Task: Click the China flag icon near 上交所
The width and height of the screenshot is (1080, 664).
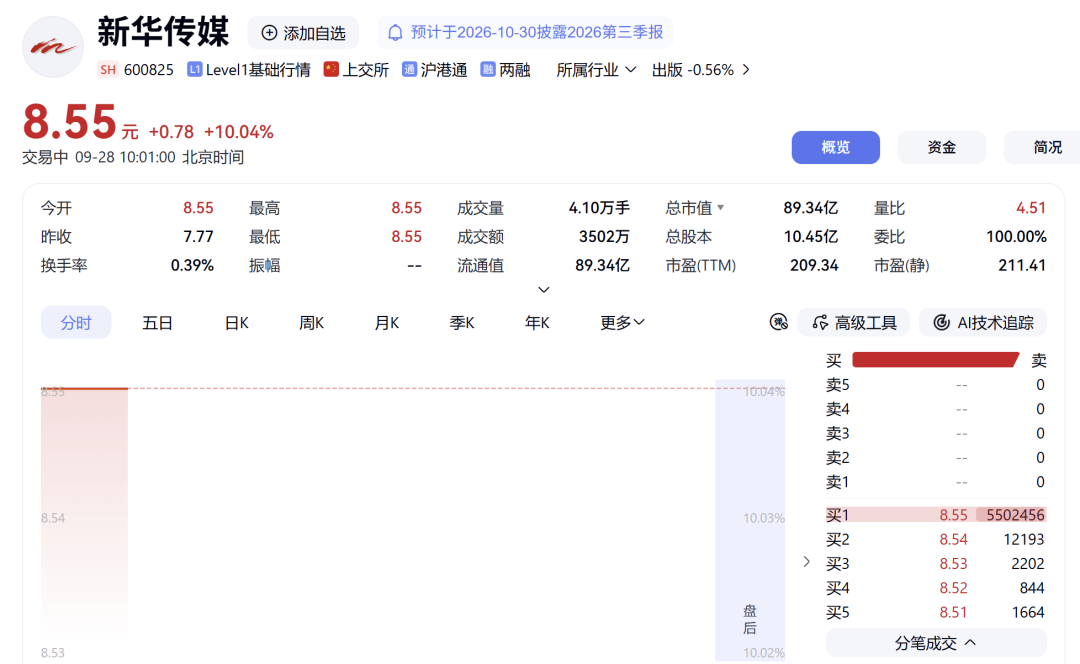Action: click(331, 70)
